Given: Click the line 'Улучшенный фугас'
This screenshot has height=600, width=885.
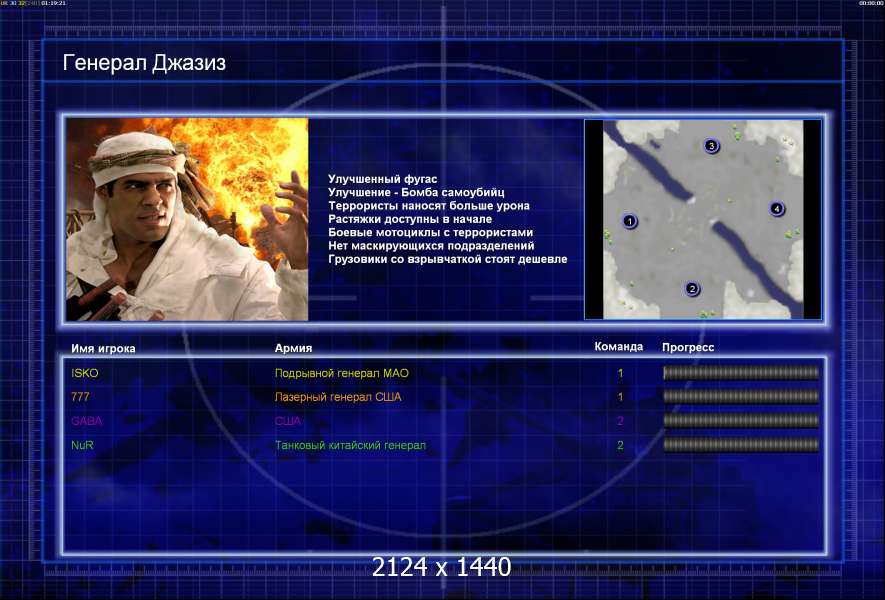Looking at the screenshot, I should [382, 179].
